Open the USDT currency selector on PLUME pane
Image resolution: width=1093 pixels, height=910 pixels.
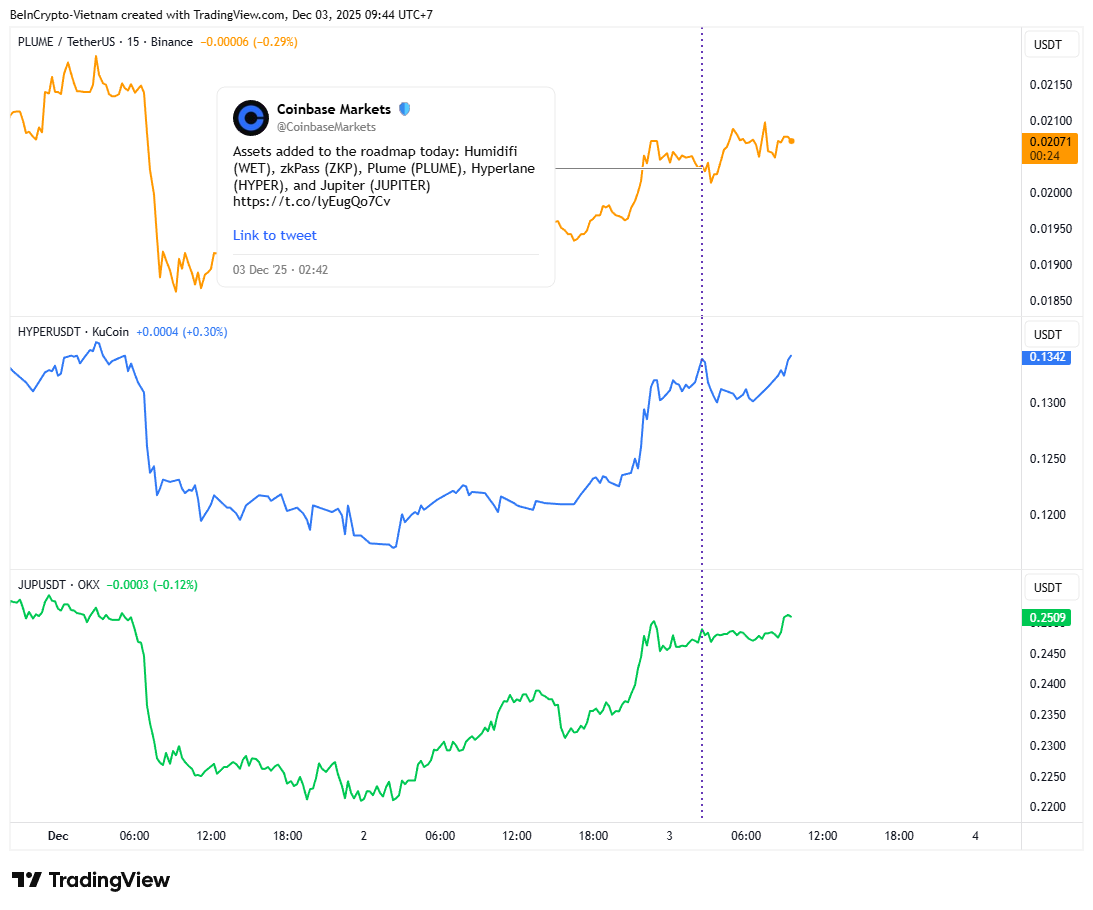click(1047, 44)
